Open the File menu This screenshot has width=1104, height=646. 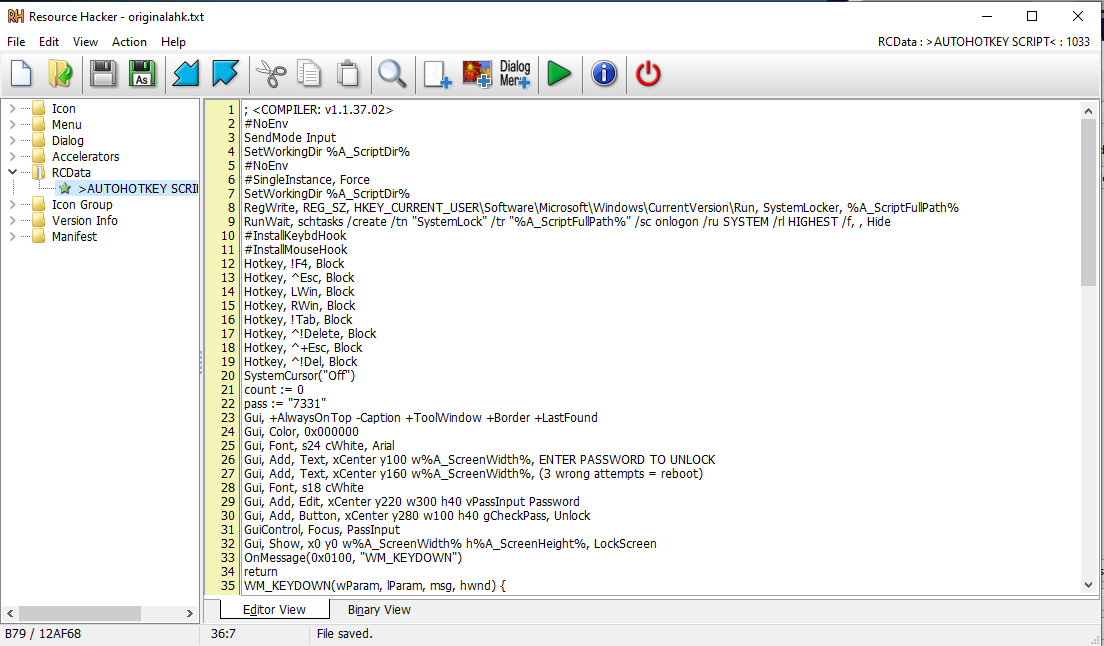[x=15, y=42]
